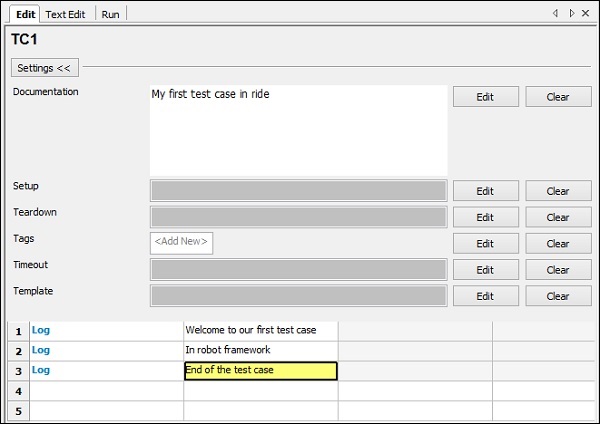The width and height of the screenshot is (600, 424).
Task: Switch to the Text Edit tab
Action: [x=65, y=13]
